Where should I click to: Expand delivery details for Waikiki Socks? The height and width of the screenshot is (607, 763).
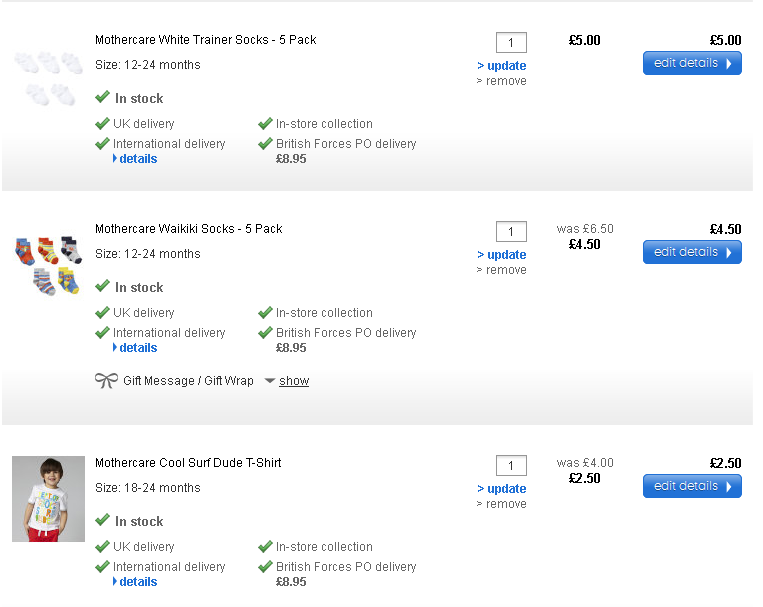coord(138,348)
